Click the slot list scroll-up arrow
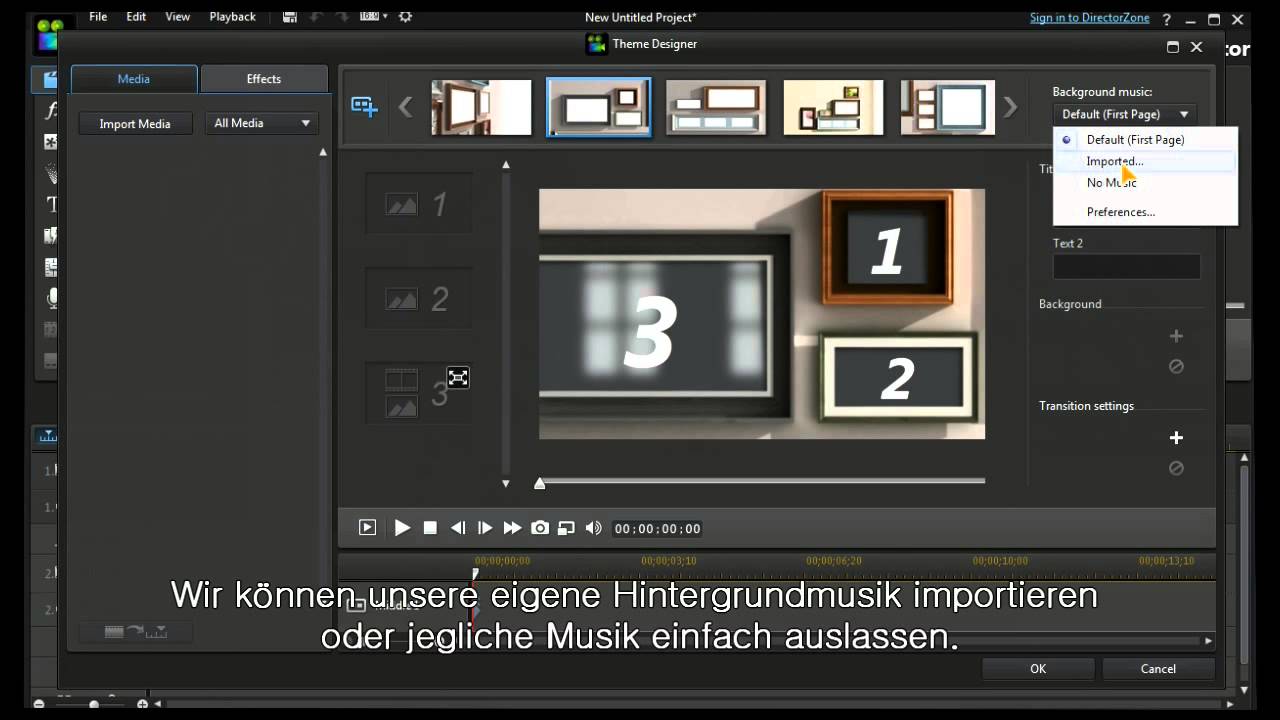The width and height of the screenshot is (1280, 720). pos(506,165)
